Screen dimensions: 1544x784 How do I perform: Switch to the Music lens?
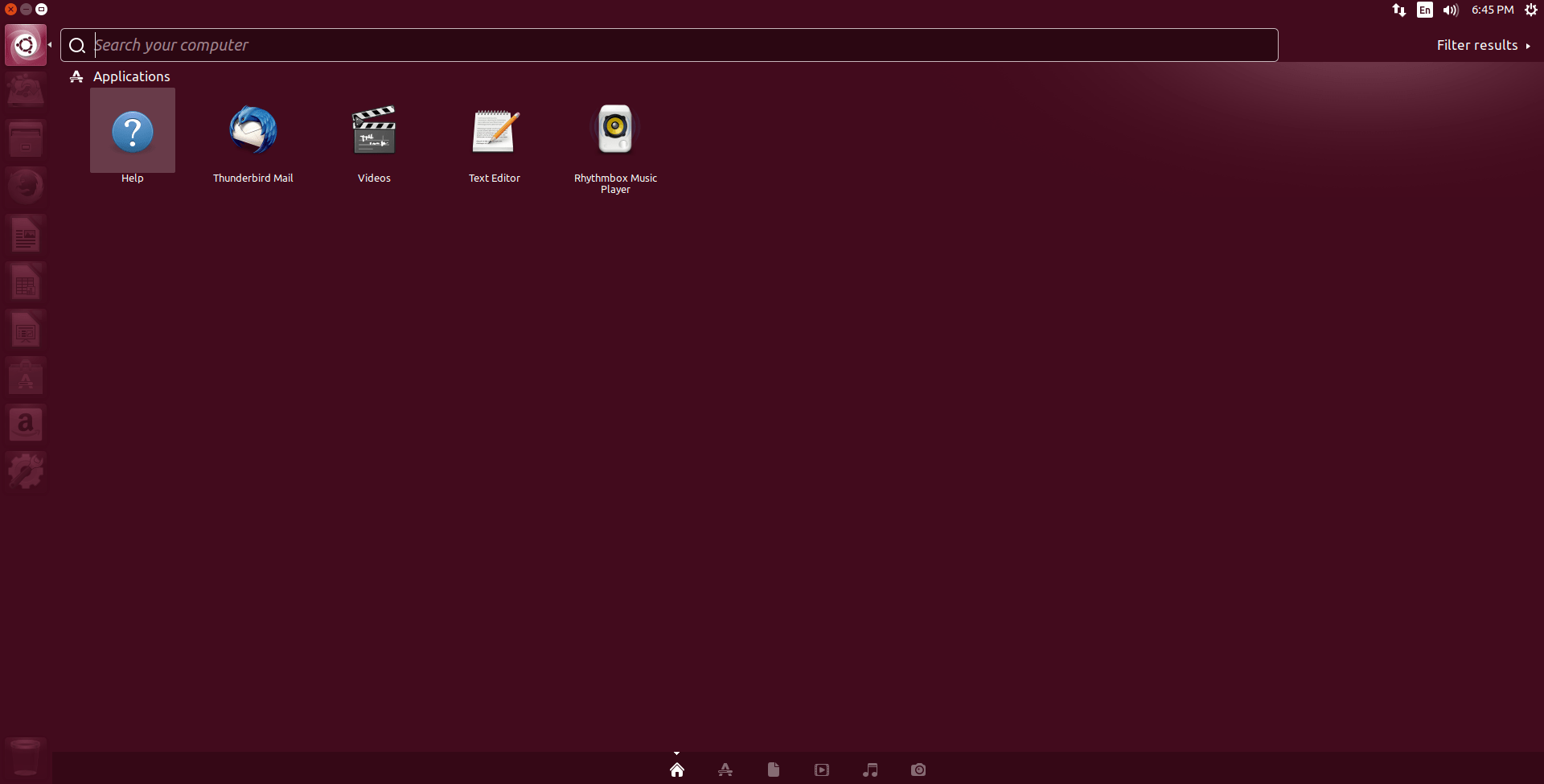(x=870, y=770)
